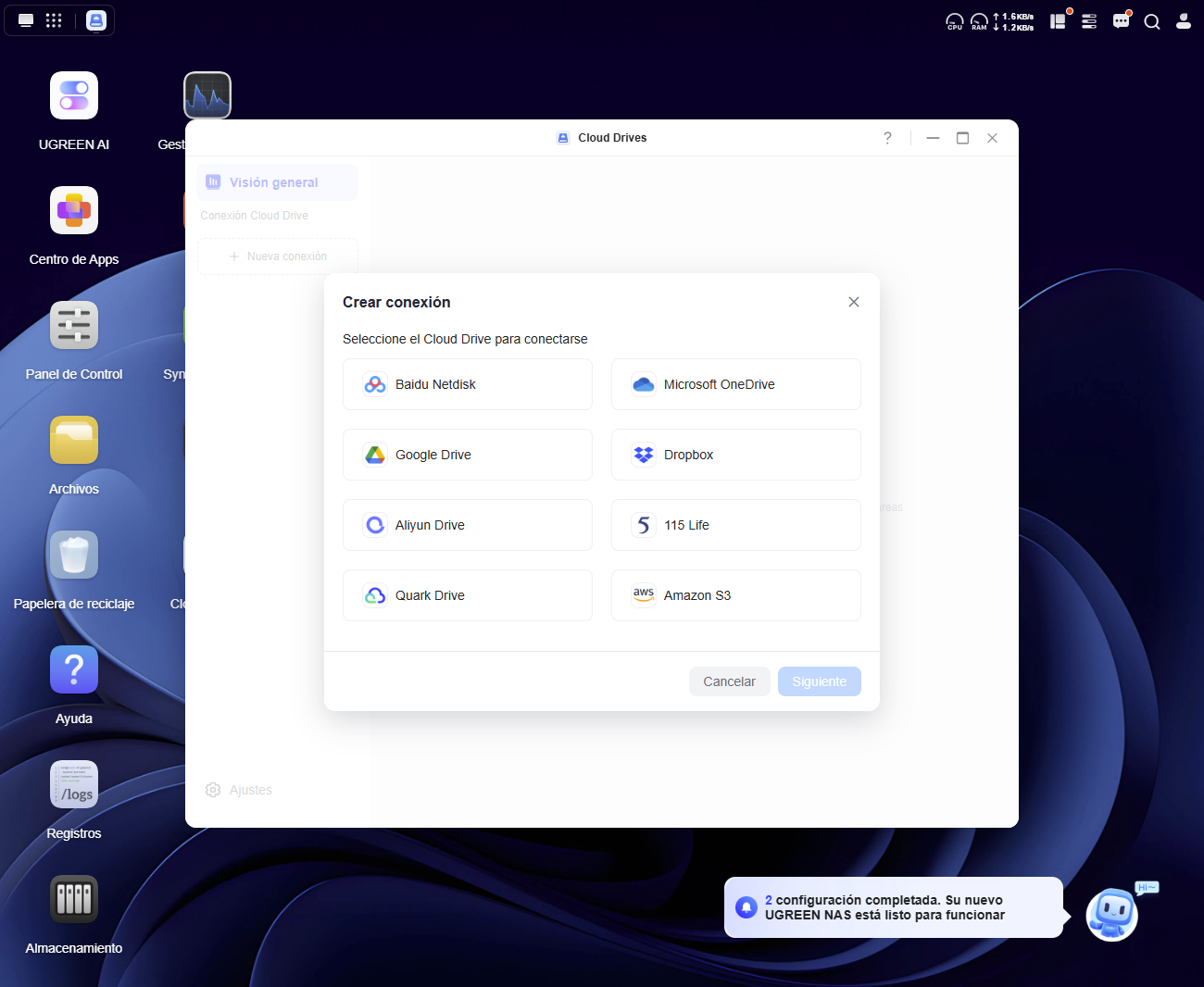Open the messages notification icon

(1121, 21)
